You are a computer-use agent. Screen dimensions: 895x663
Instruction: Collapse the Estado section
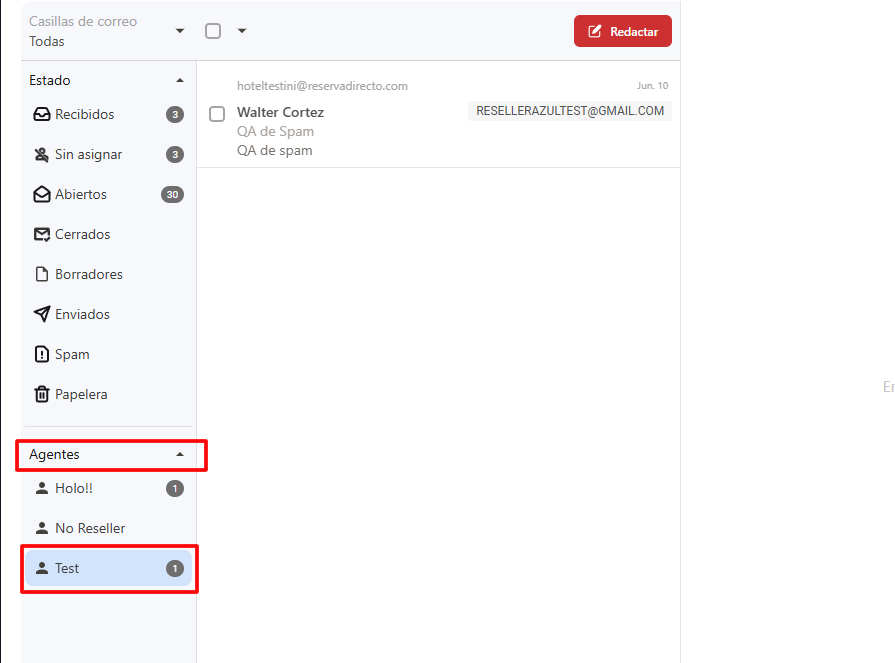[180, 80]
